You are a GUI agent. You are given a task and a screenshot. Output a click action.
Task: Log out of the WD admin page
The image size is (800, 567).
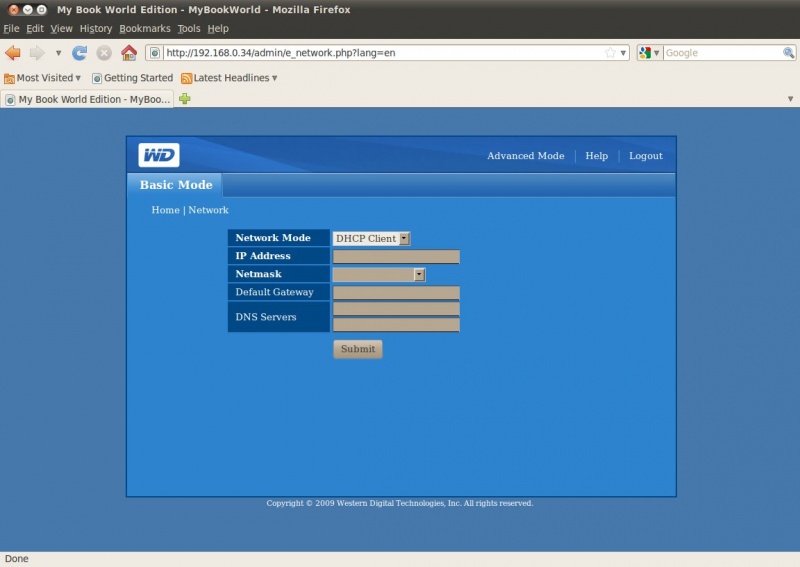645,156
